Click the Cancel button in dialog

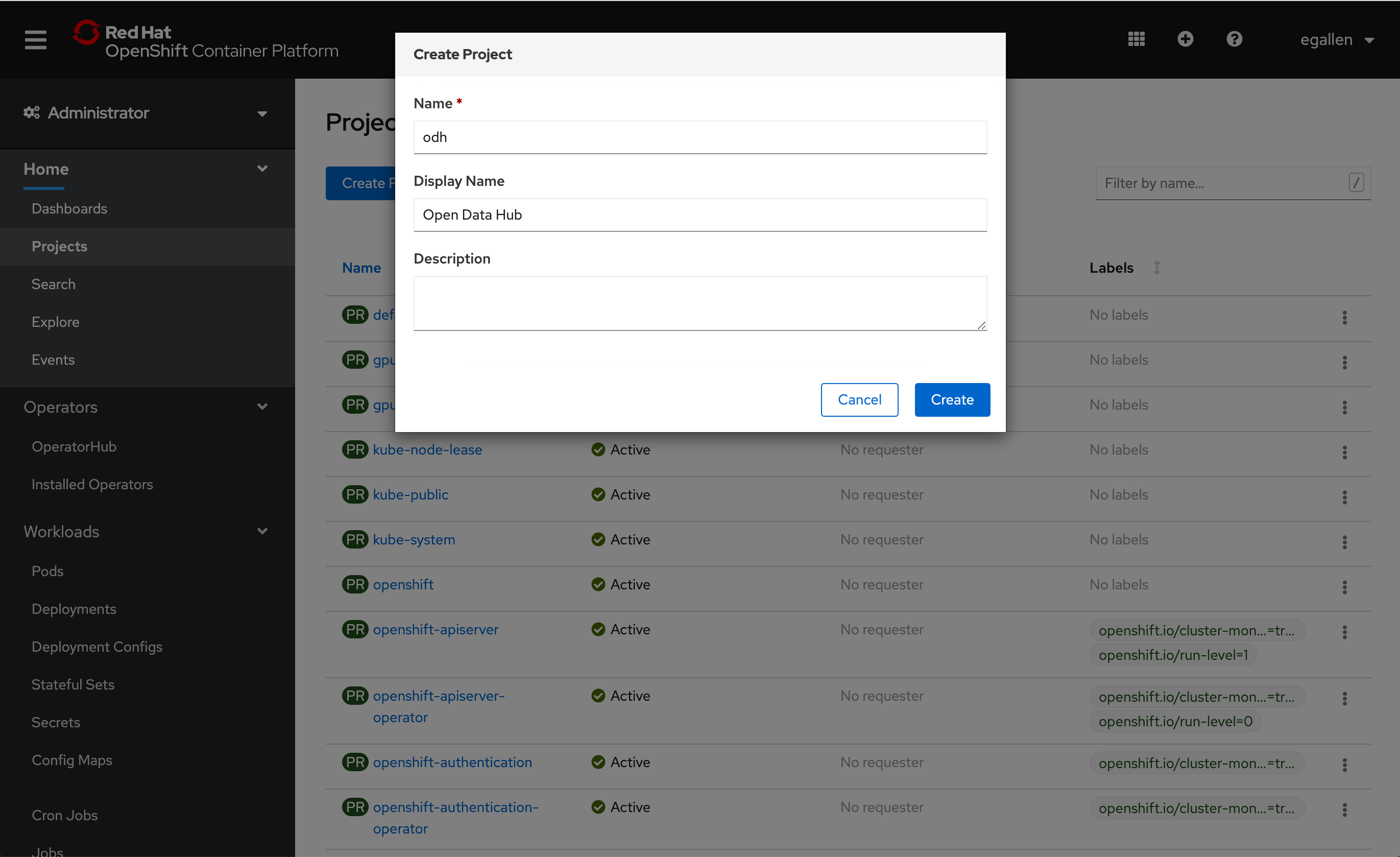859,399
